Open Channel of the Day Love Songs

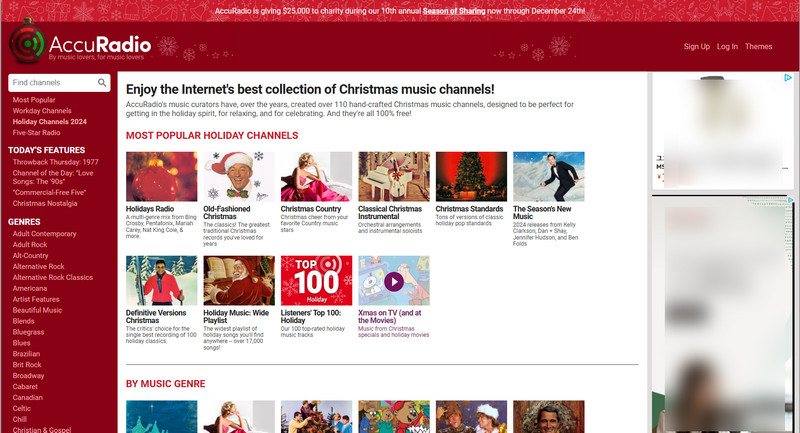click(x=53, y=177)
